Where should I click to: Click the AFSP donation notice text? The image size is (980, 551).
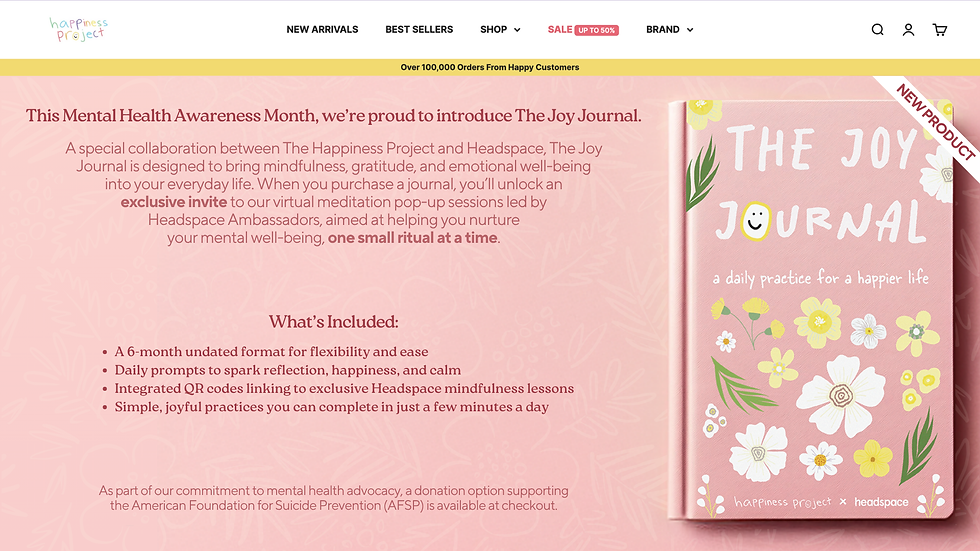pyautogui.click(x=333, y=498)
